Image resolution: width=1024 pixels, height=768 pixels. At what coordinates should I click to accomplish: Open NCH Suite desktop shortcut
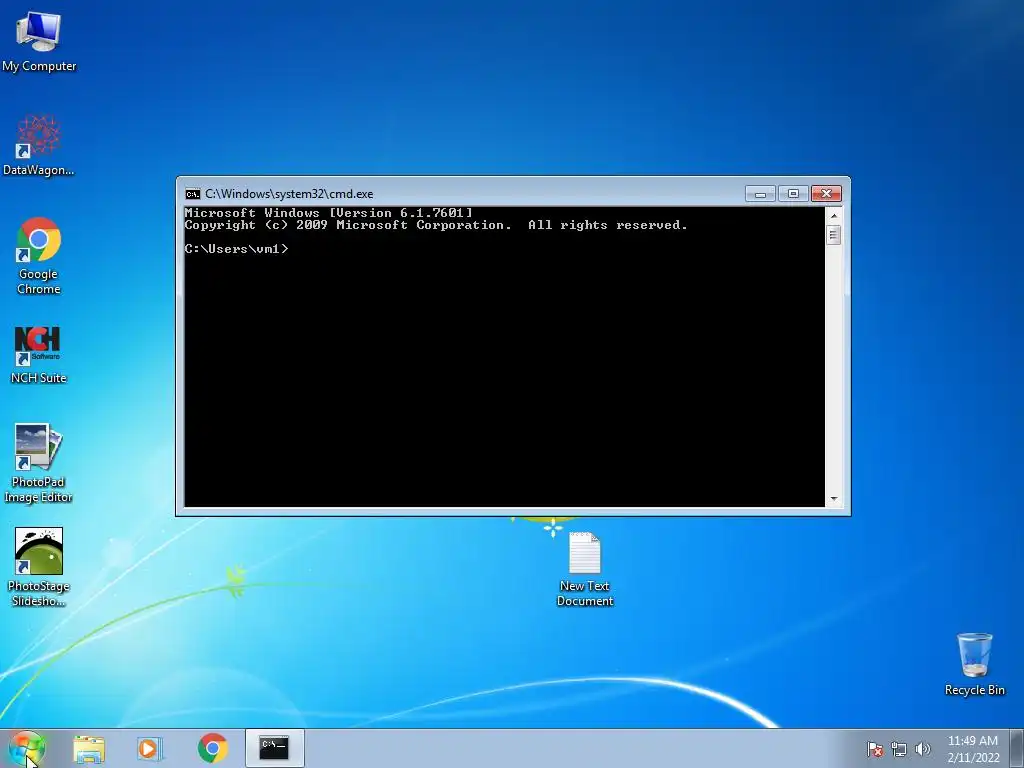click(x=38, y=355)
